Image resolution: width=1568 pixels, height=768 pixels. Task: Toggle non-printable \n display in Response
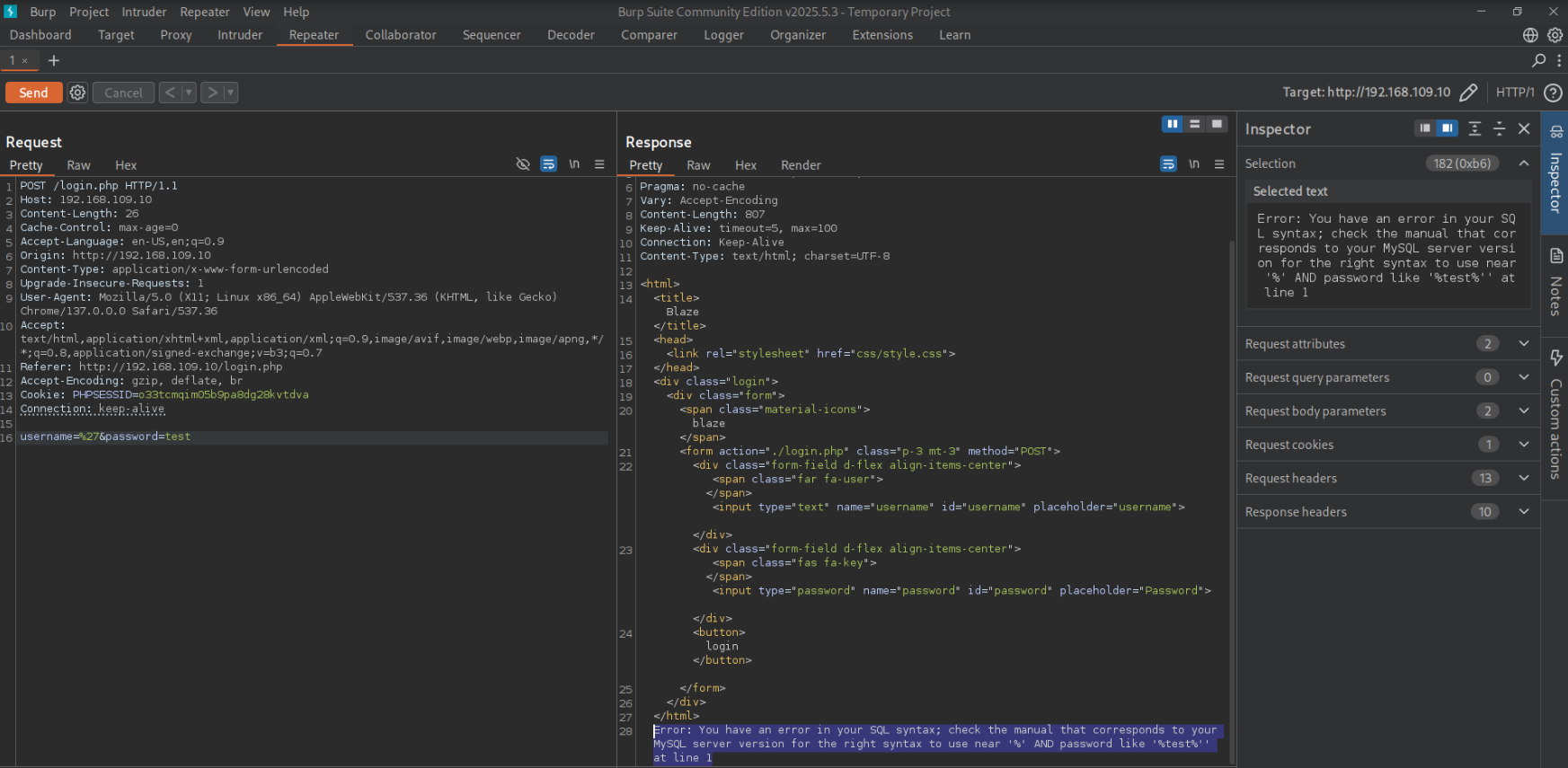pos(1194,164)
